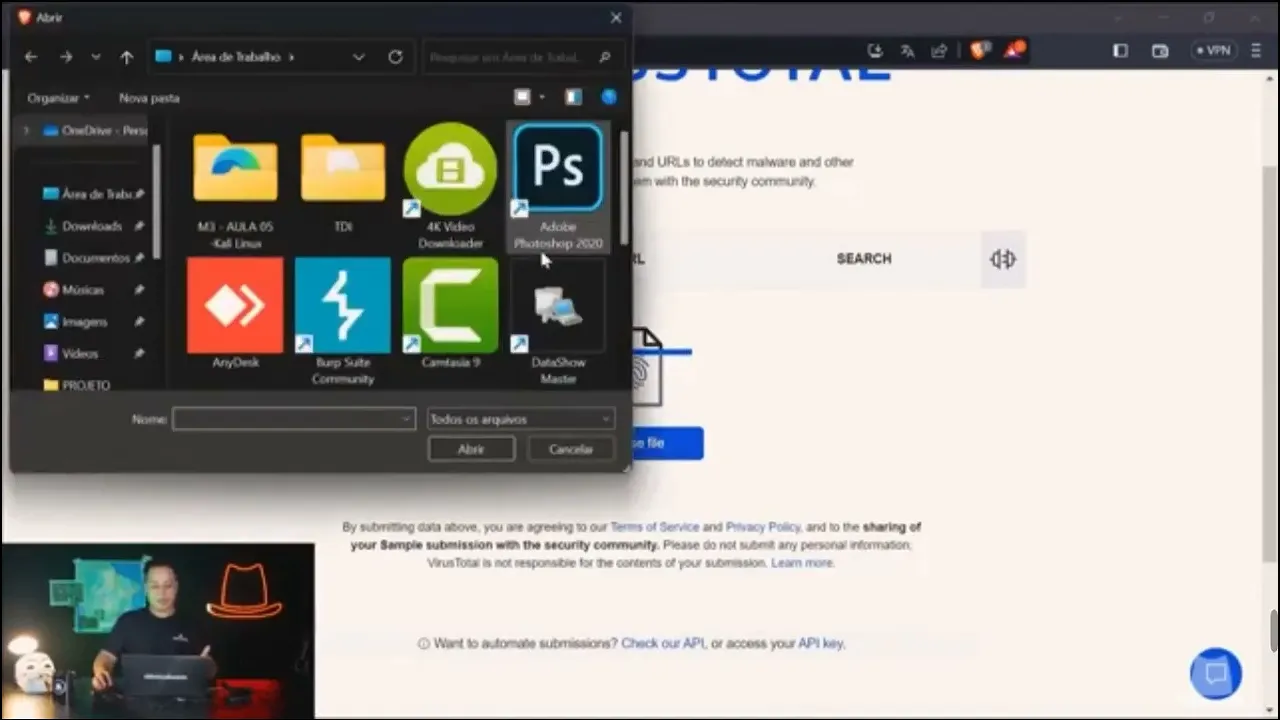Click the forward arrow in the Abrir dialog

pyautogui.click(x=66, y=57)
